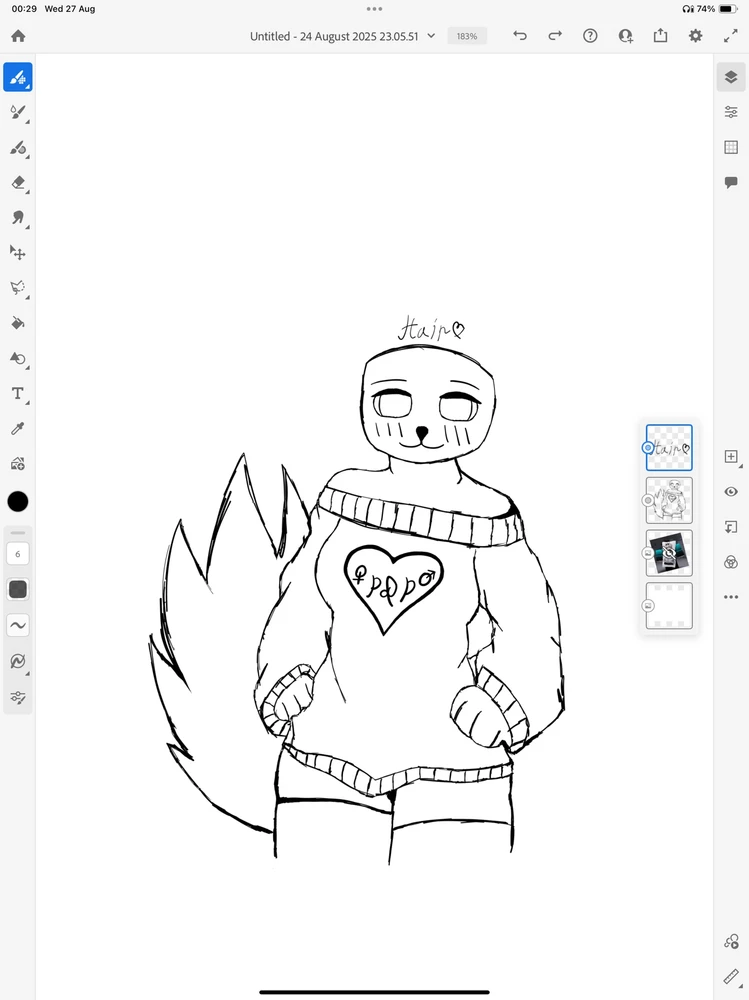The height and width of the screenshot is (1000, 749).
Task: Select the reference photo layer thumbnail
Action: coord(669,553)
